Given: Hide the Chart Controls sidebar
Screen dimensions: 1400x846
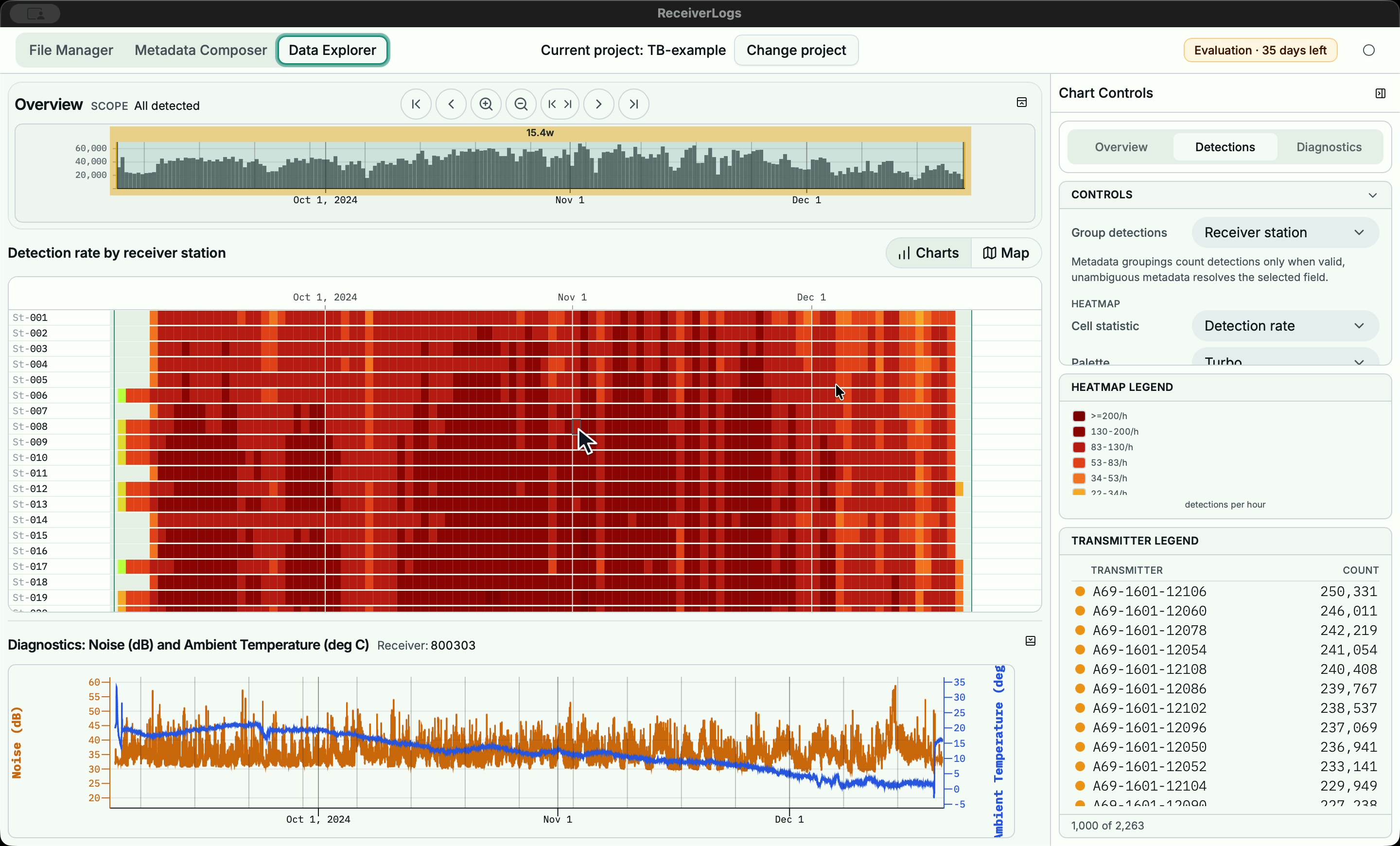Looking at the screenshot, I should [1380, 93].
